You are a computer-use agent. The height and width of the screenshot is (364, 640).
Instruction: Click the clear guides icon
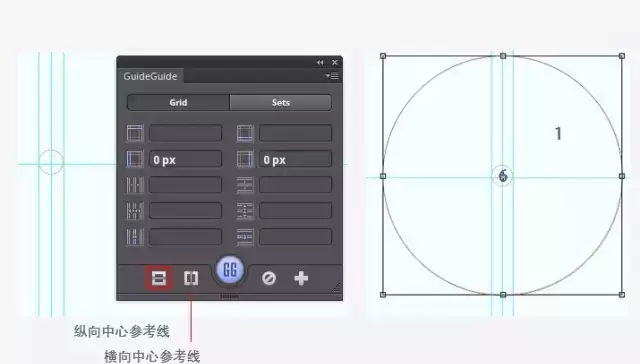tap(269, 278)
